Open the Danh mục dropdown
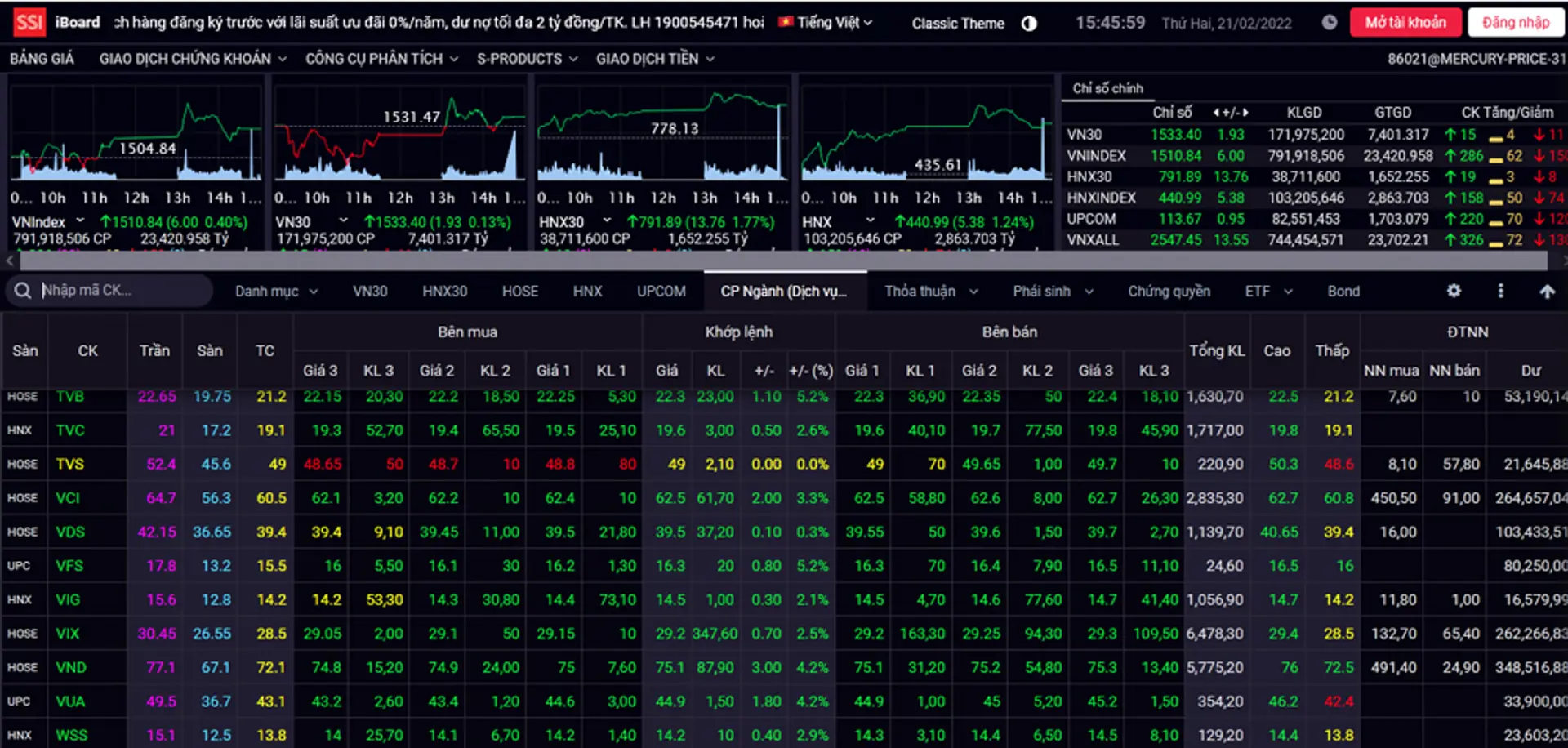 point(276,292)
